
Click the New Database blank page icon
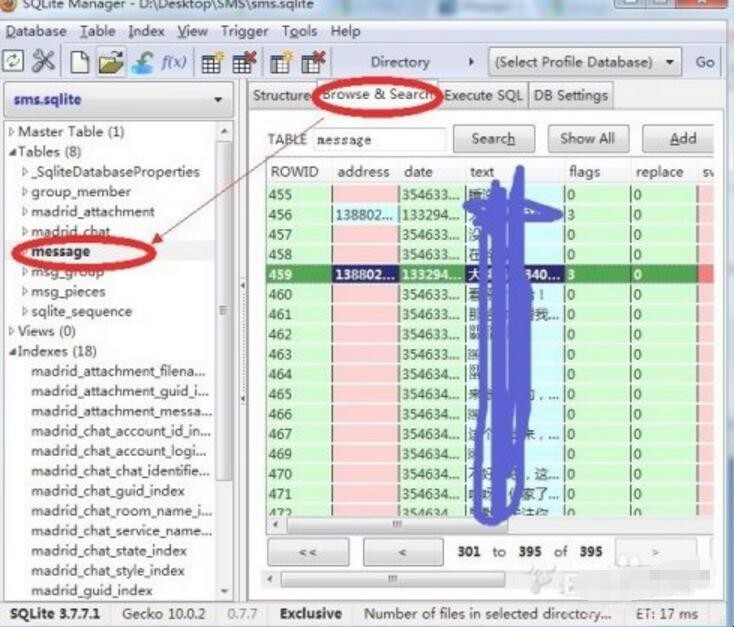point(80,62)
